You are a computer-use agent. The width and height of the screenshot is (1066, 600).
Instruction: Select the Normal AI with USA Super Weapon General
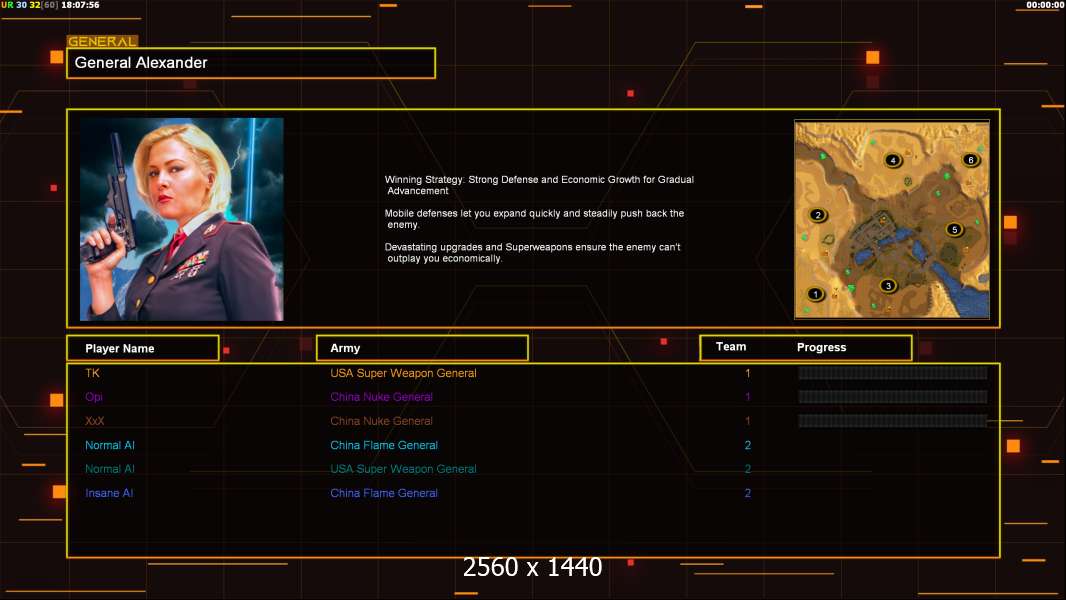[109, 469]
